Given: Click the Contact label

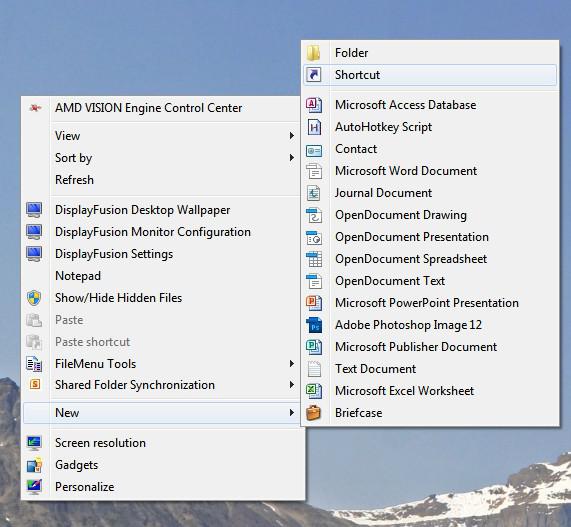Looking at the screenshot, I should click(356, 149).
